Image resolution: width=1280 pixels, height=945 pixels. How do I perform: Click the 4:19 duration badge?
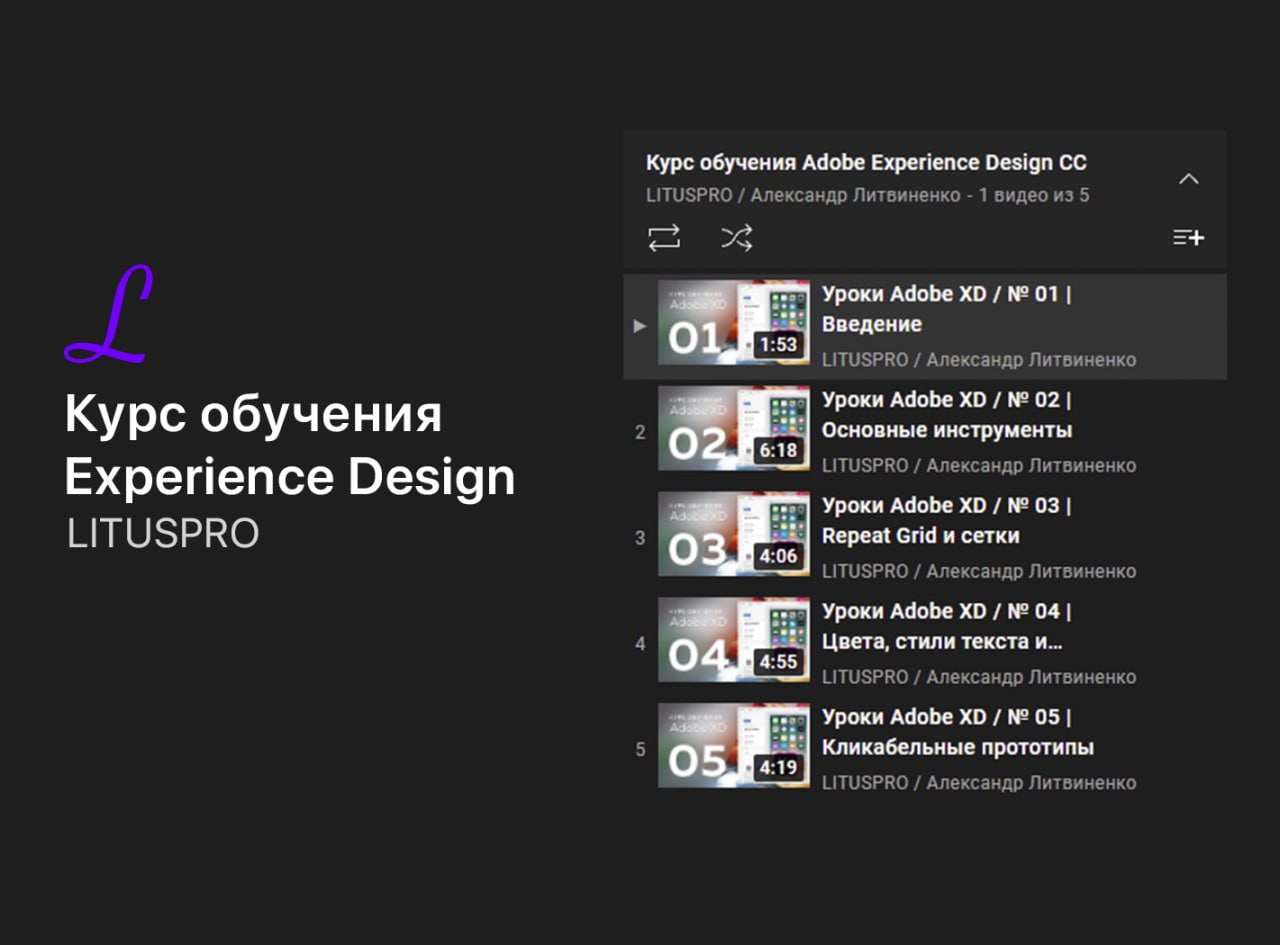(x=778, y=769)
